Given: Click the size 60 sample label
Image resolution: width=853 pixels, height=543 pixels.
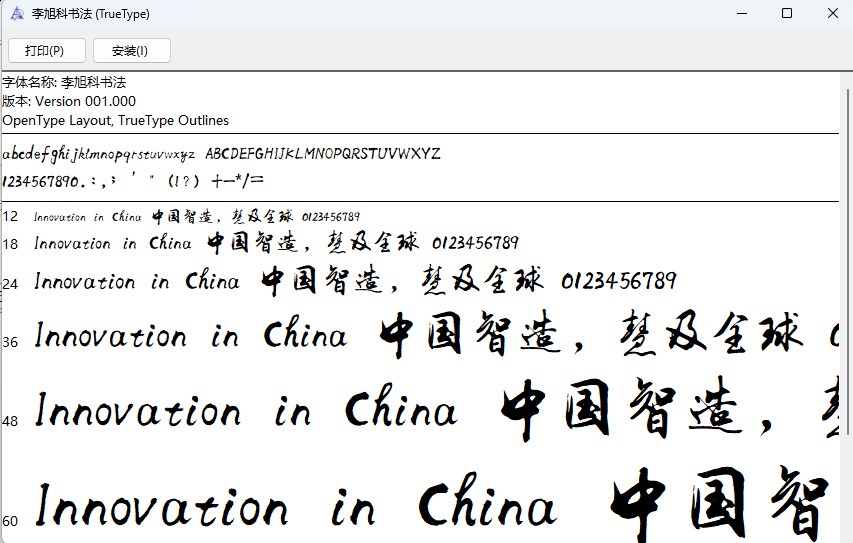Looking at the screenshot, I should [10, 520].
